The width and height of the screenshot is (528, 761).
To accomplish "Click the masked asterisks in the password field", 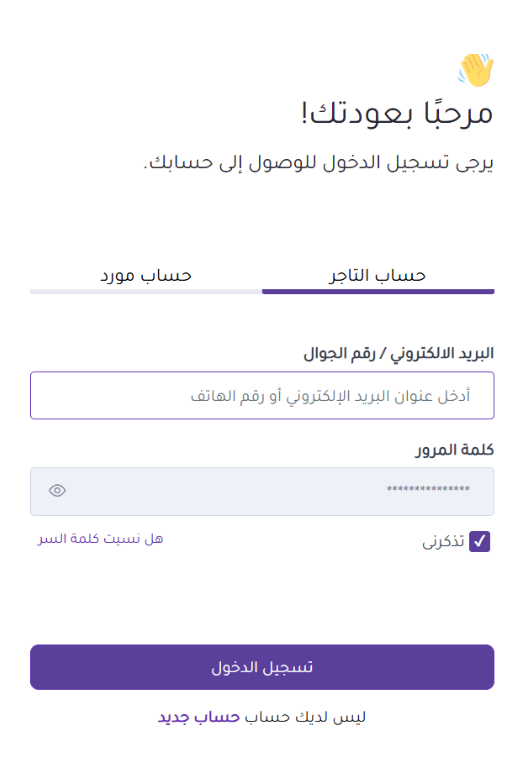I will coord(428,489).
